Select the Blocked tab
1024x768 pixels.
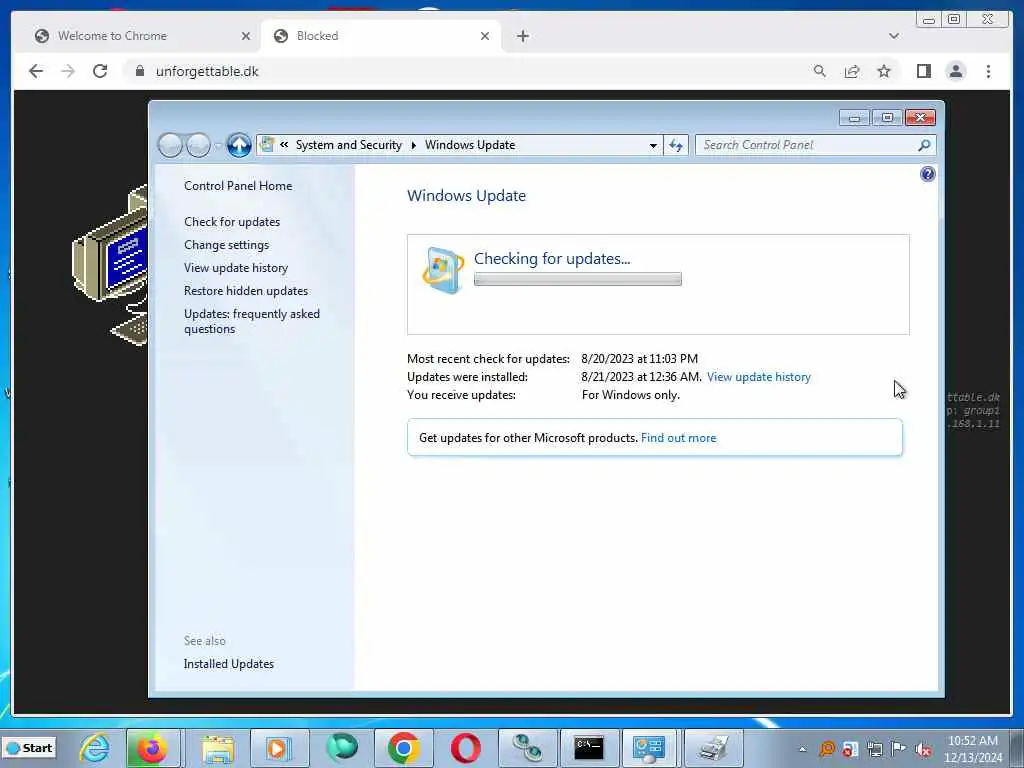pos(381,36)
